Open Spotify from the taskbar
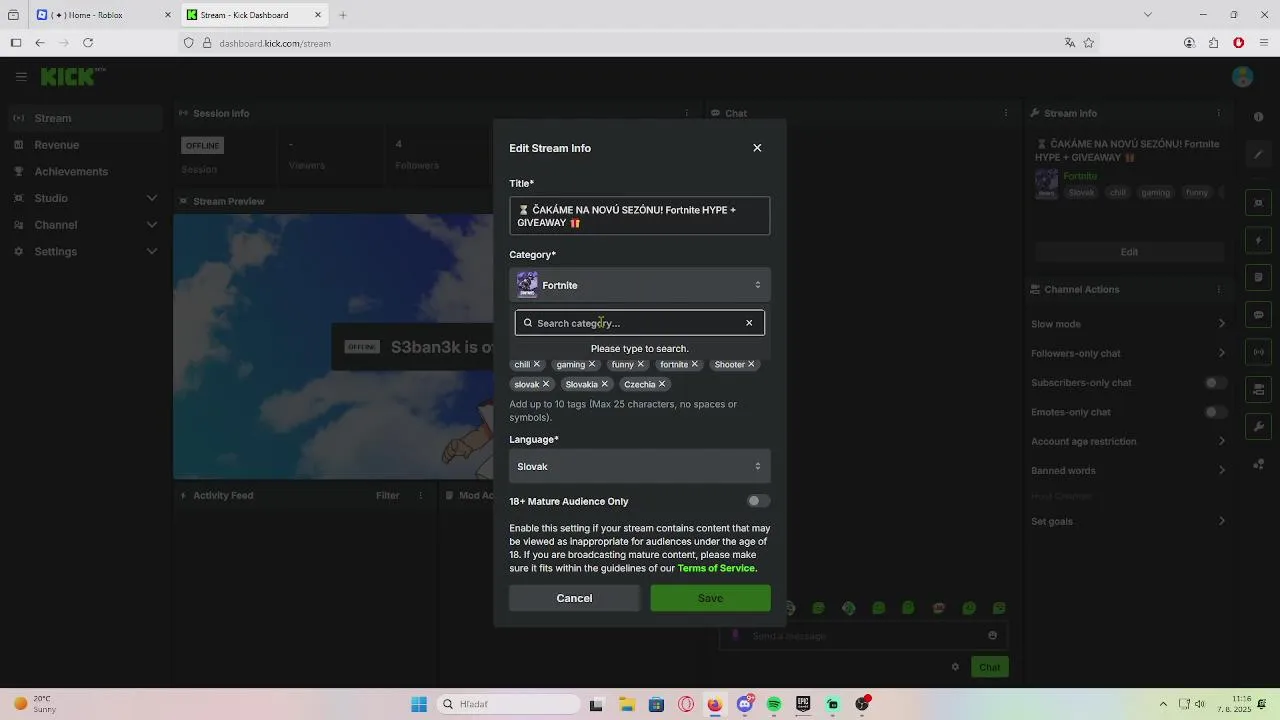This screenshot has height=720, width=1280. click(774, 704)
